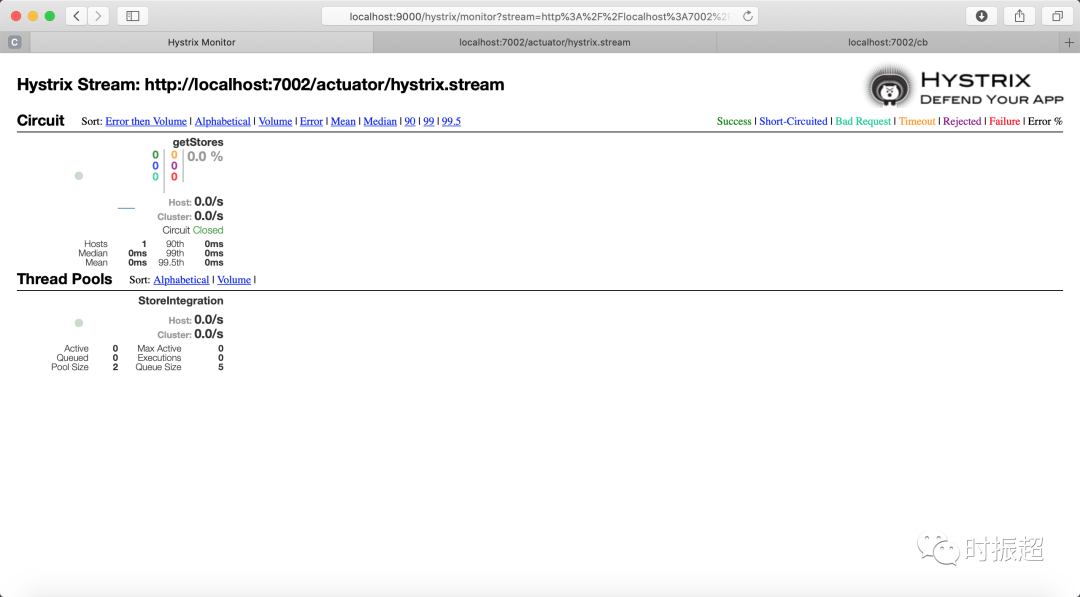Sort circuits by Volume

point(276,121)
